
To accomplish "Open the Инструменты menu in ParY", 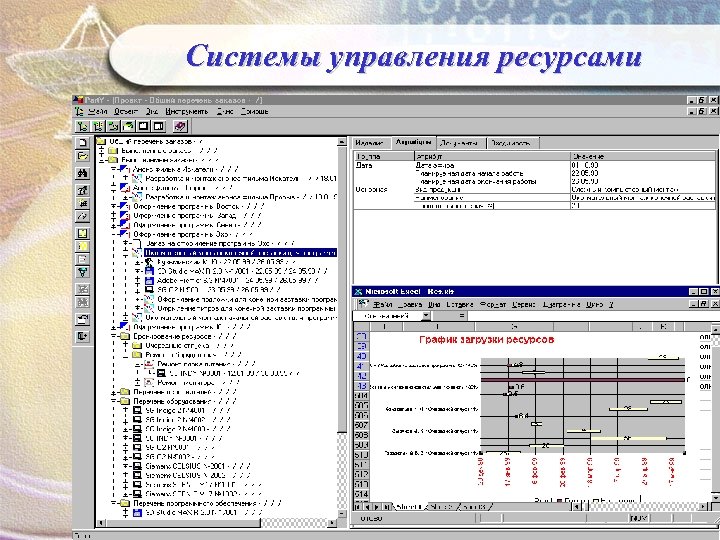I will 187,112.
